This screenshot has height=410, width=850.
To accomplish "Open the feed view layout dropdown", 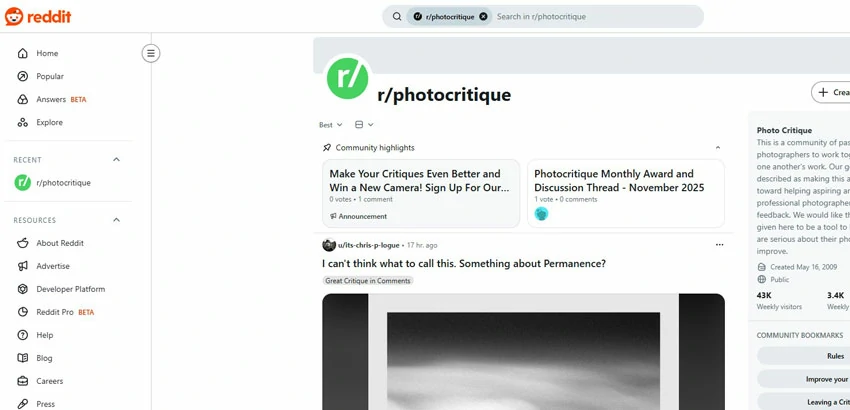I will click(x=364, y=125).
